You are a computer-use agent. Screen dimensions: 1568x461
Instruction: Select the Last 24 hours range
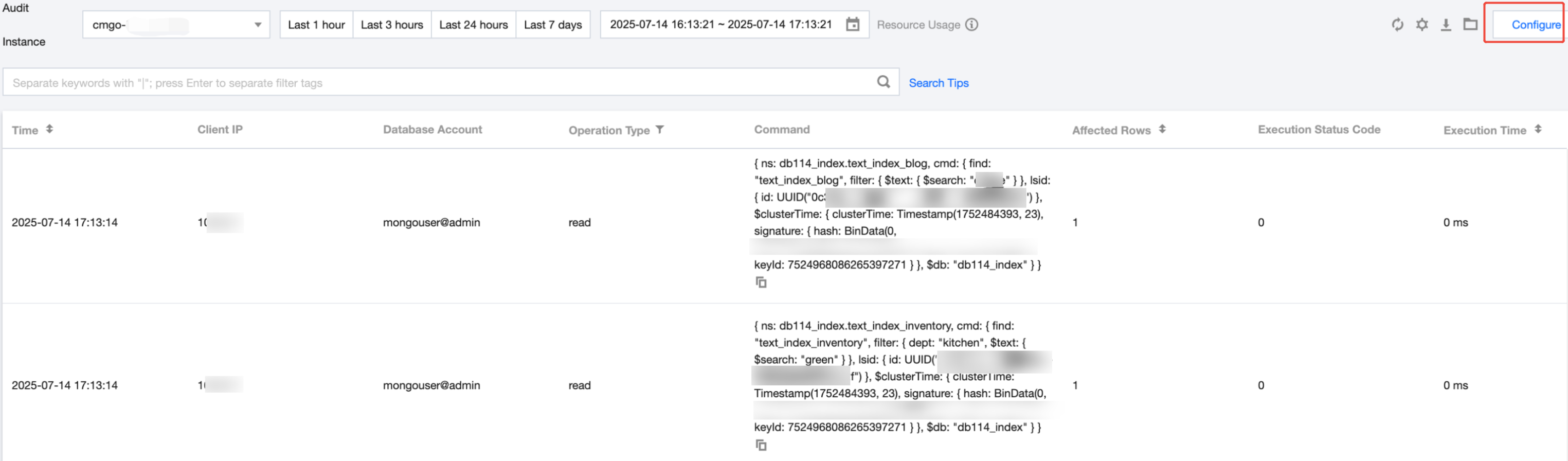point(473,25)
